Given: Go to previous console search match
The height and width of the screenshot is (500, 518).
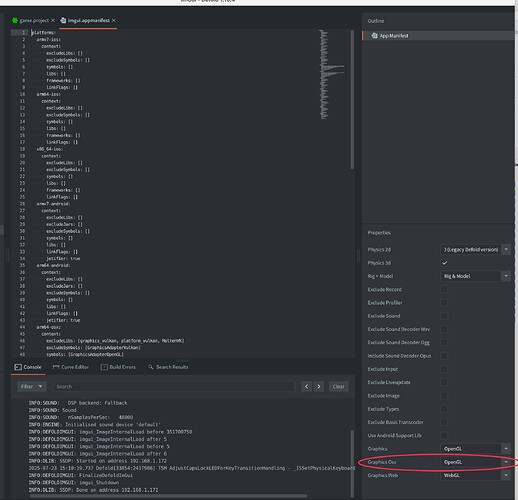Looking at the screenshot, I should tap(307, 386).
